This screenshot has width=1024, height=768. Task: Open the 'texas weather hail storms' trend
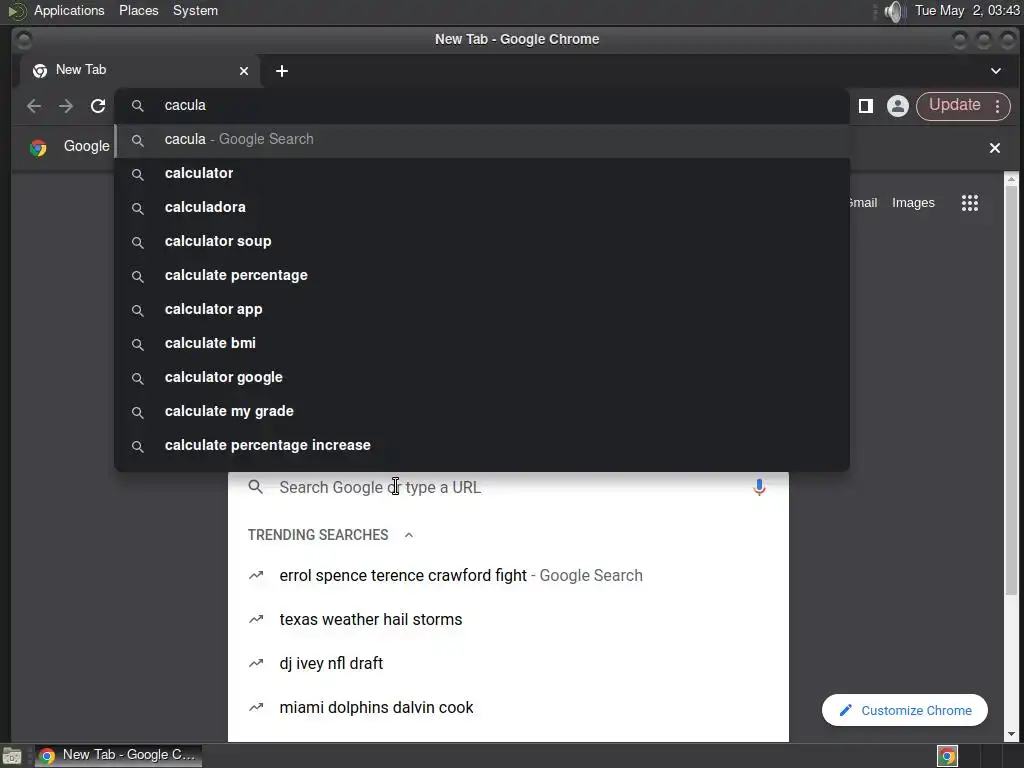click(508, 619)
